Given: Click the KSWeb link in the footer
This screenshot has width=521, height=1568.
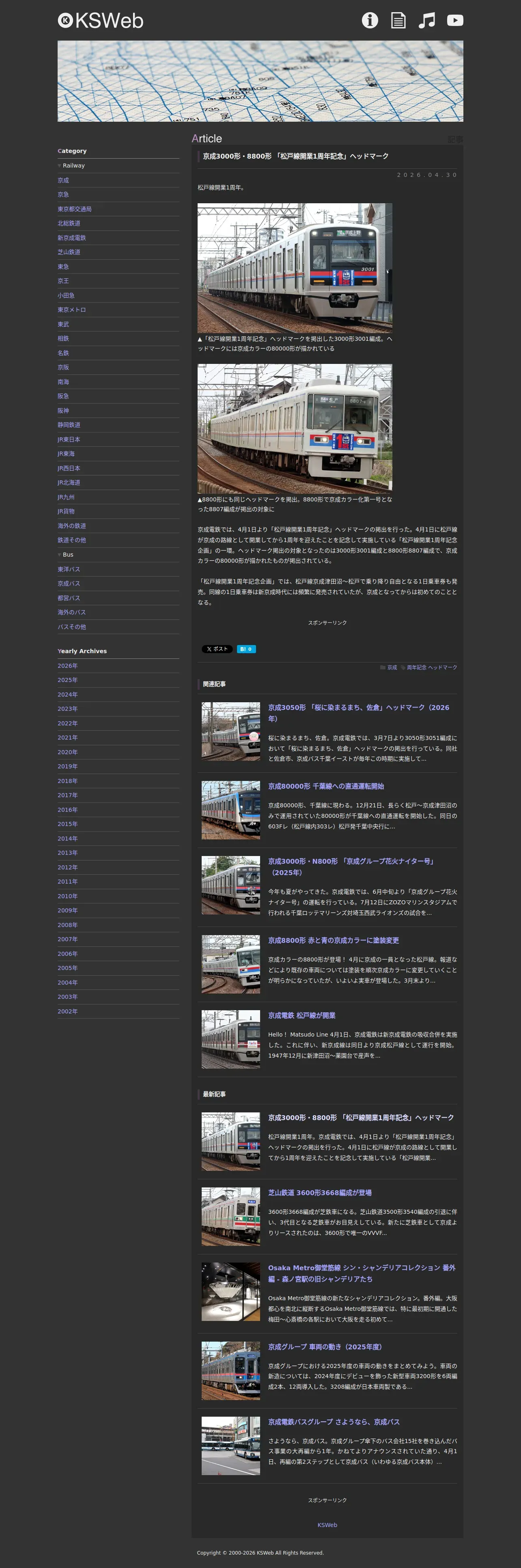Looking at the screenshot, I should (327, 1525).
